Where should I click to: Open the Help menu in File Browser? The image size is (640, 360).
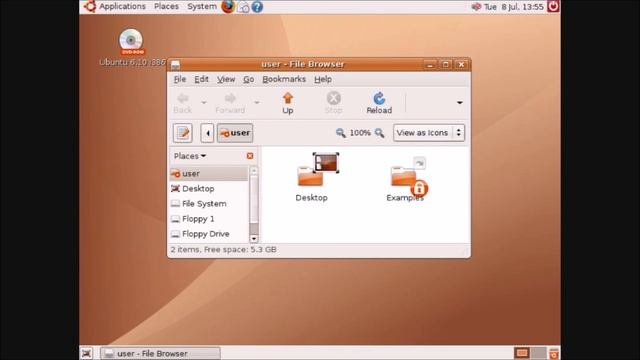click(x=323, y=79)
